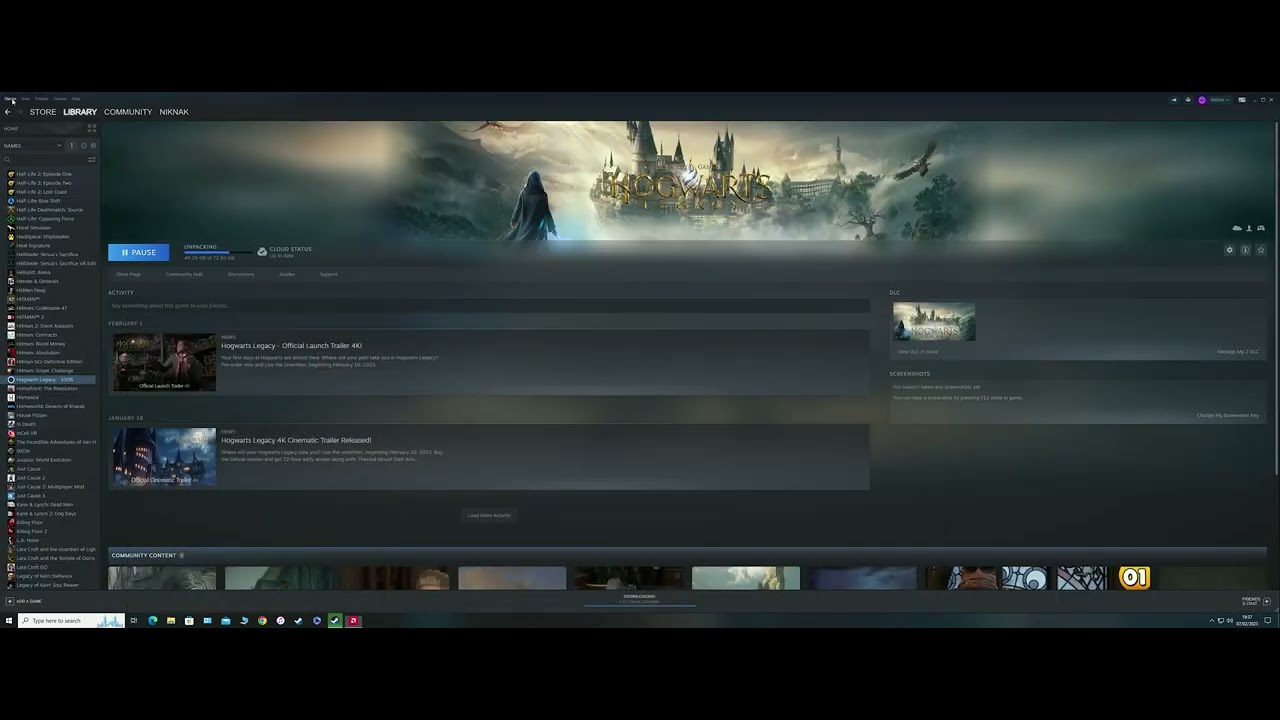Open the Store Page link
This screenshot has width=1280, height=720.
click(128, 274)
